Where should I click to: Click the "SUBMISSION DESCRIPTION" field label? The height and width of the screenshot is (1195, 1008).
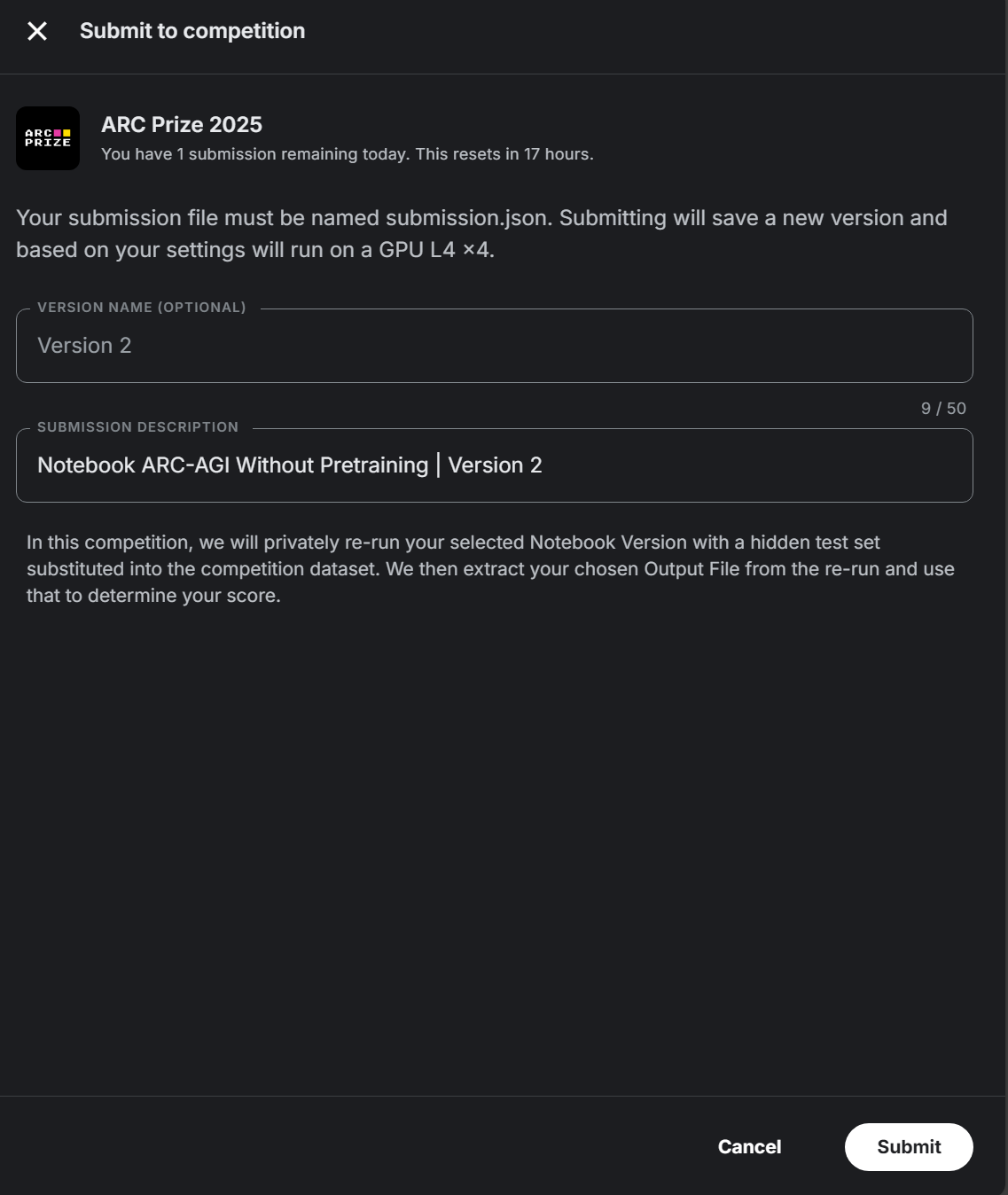137,427
